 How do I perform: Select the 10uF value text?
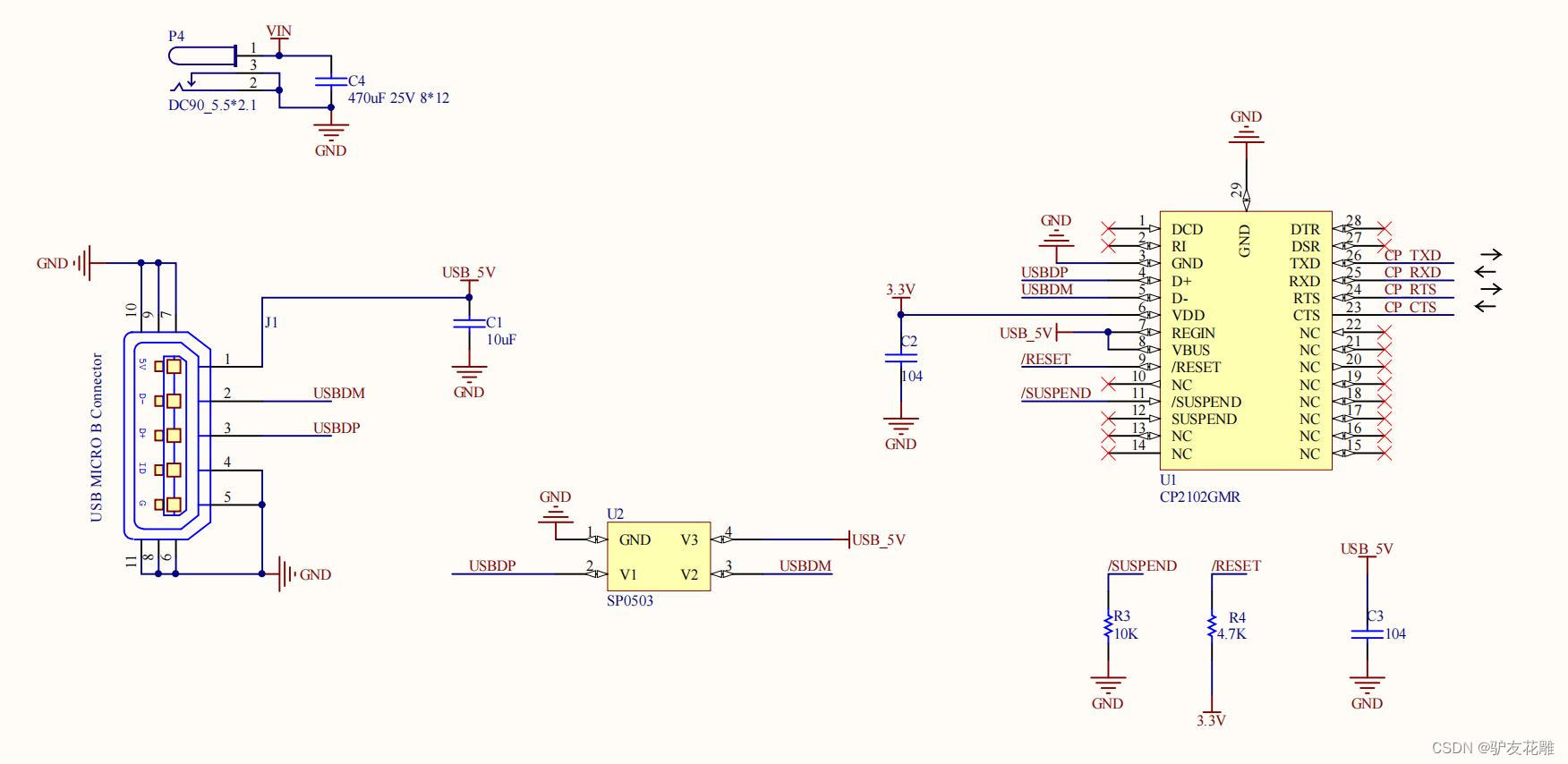coord(501,339)
